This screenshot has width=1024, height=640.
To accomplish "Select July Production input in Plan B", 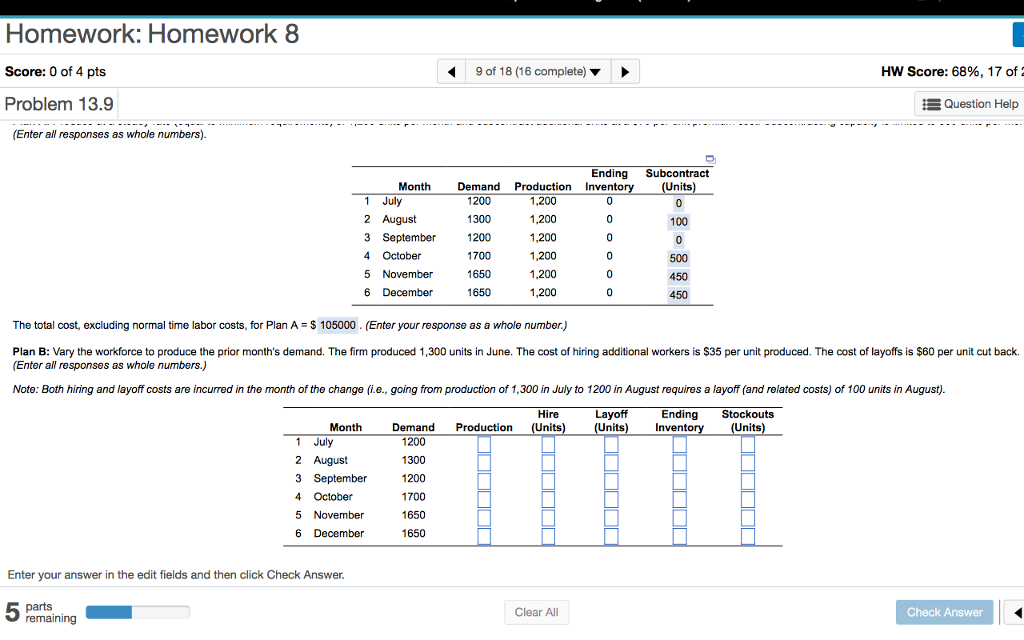I will pyautogui.click(x=484, y=444).
